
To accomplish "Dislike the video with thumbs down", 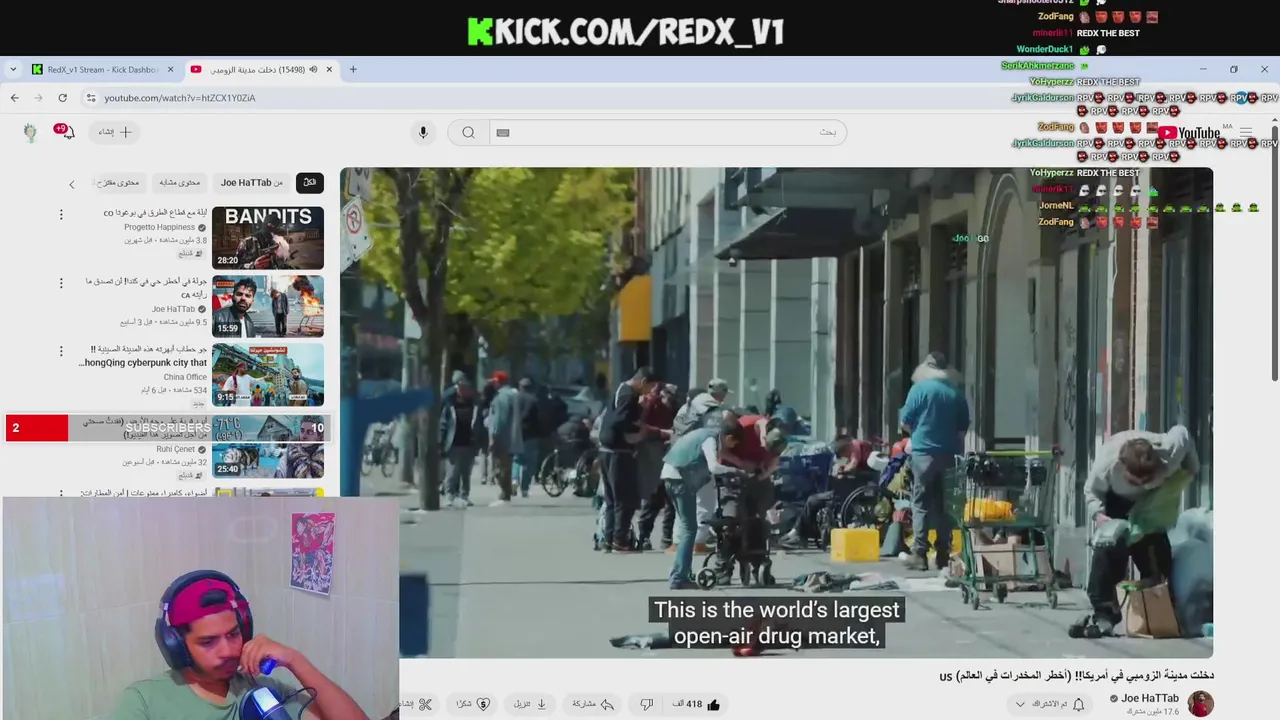I will 646,704.
